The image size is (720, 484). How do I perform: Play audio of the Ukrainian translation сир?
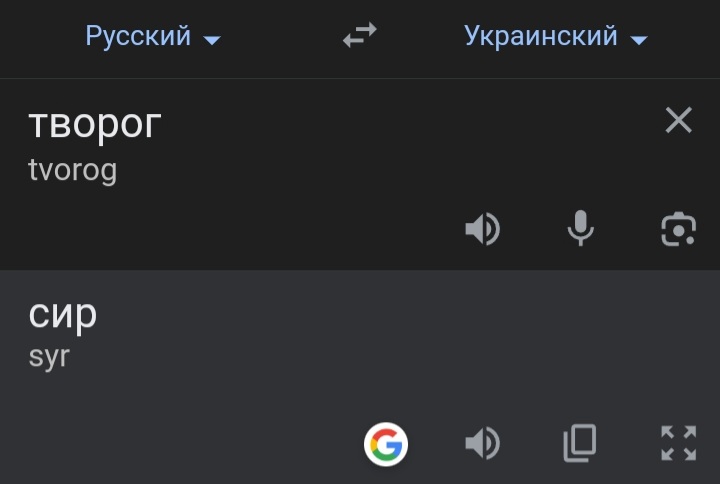click(482, 443)
